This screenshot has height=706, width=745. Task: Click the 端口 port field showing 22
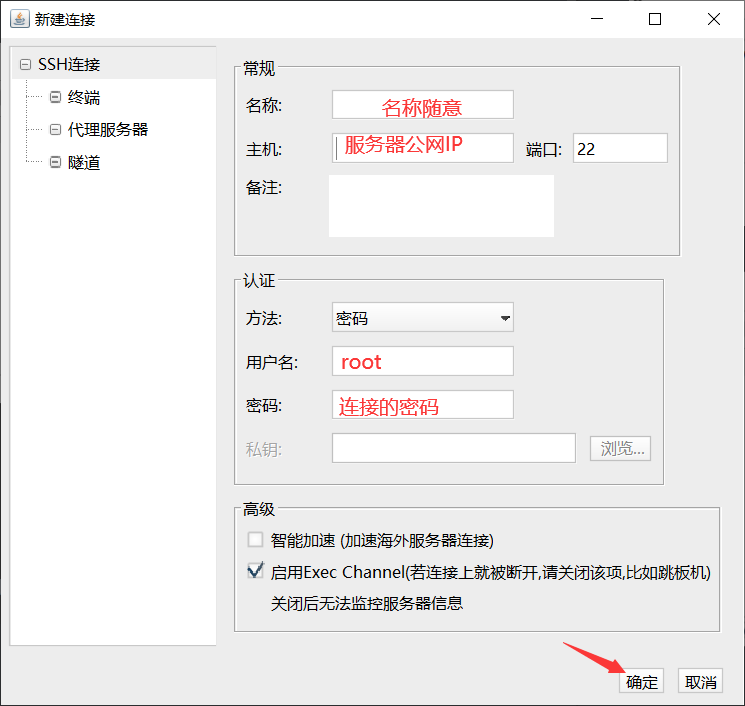(x=620, y=148)
